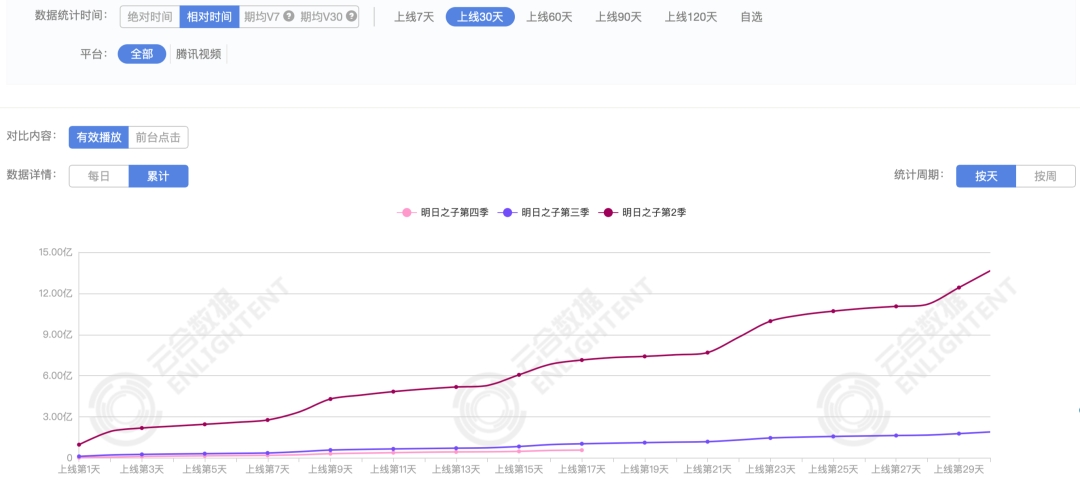Viewport: 1080px width, 481px height.
Task: Switch comparison to 有效播放
Action: point(98,137)
